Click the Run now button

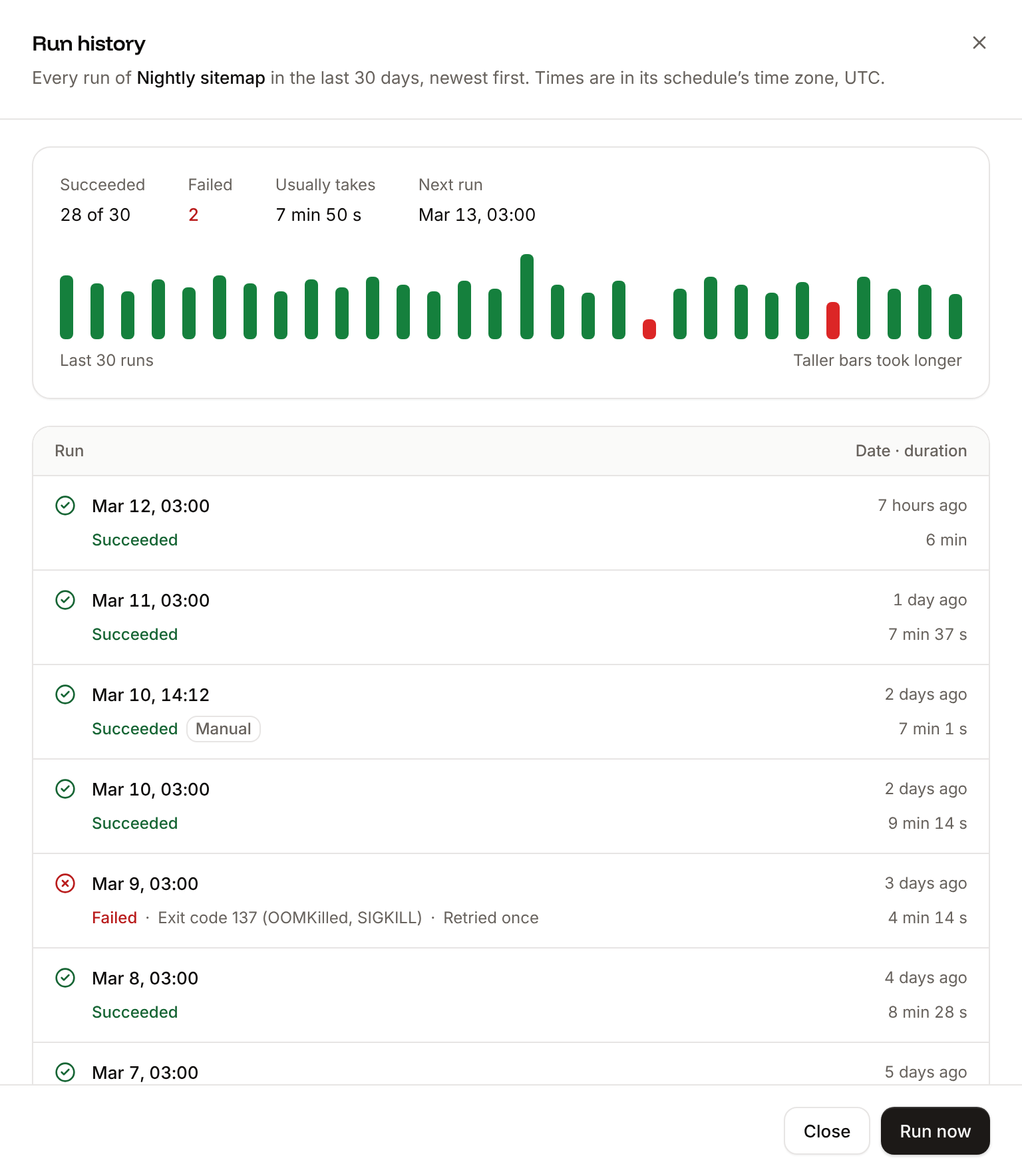pos(935,1131)
